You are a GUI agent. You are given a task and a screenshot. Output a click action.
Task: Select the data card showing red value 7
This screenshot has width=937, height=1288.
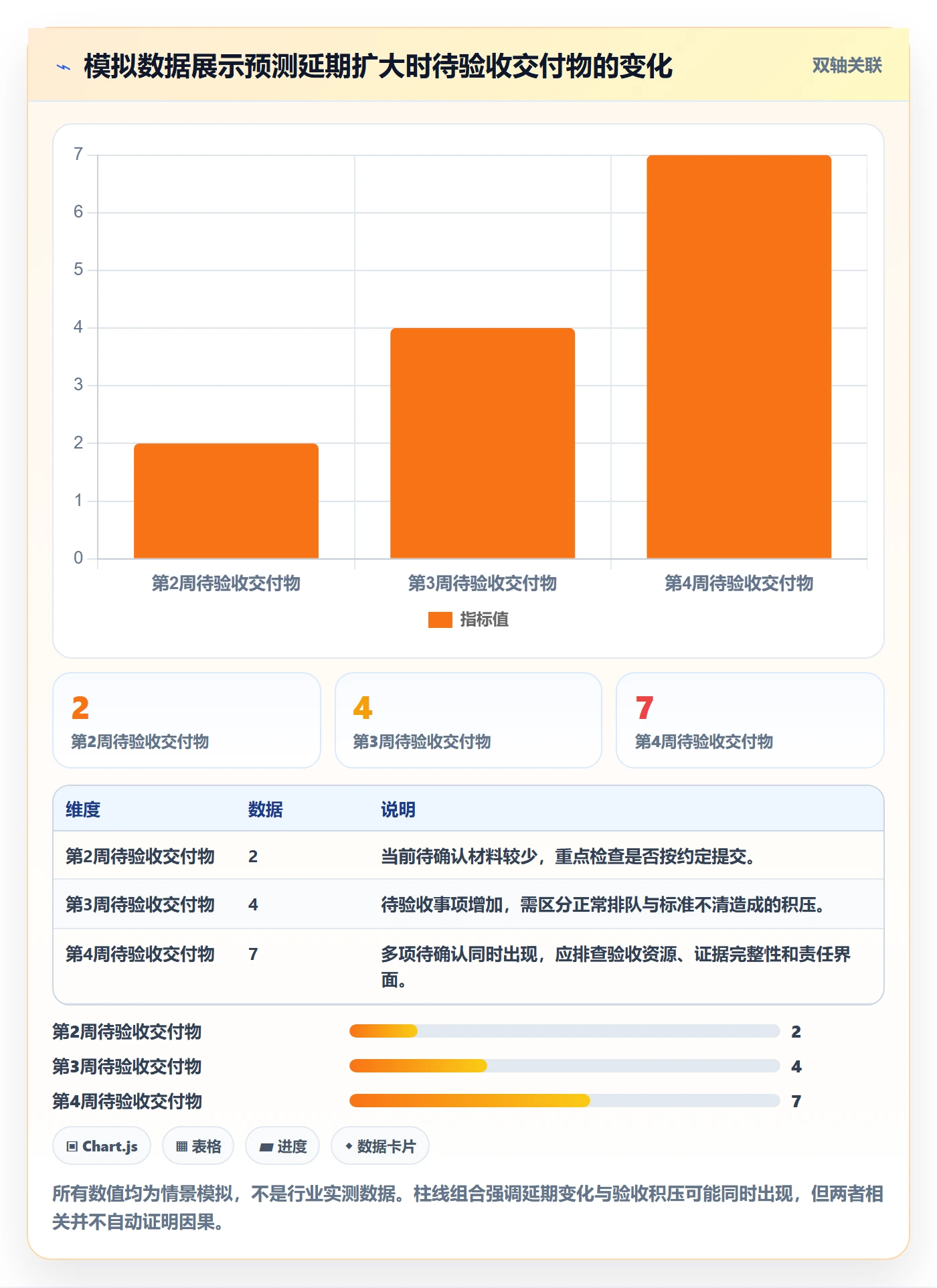750,720
